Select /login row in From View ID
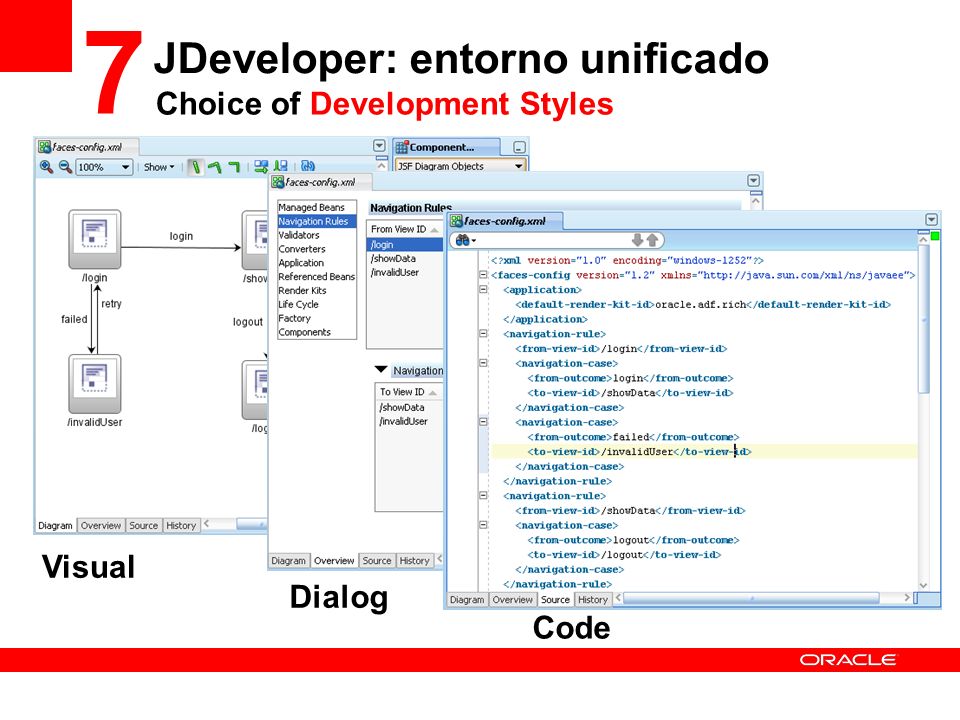 click(x=405, y=244)
